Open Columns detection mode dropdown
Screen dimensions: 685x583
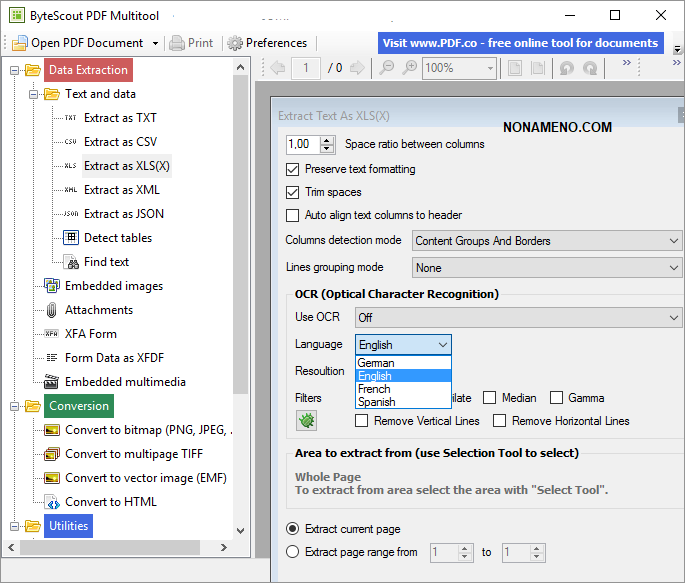pos(546,241)
